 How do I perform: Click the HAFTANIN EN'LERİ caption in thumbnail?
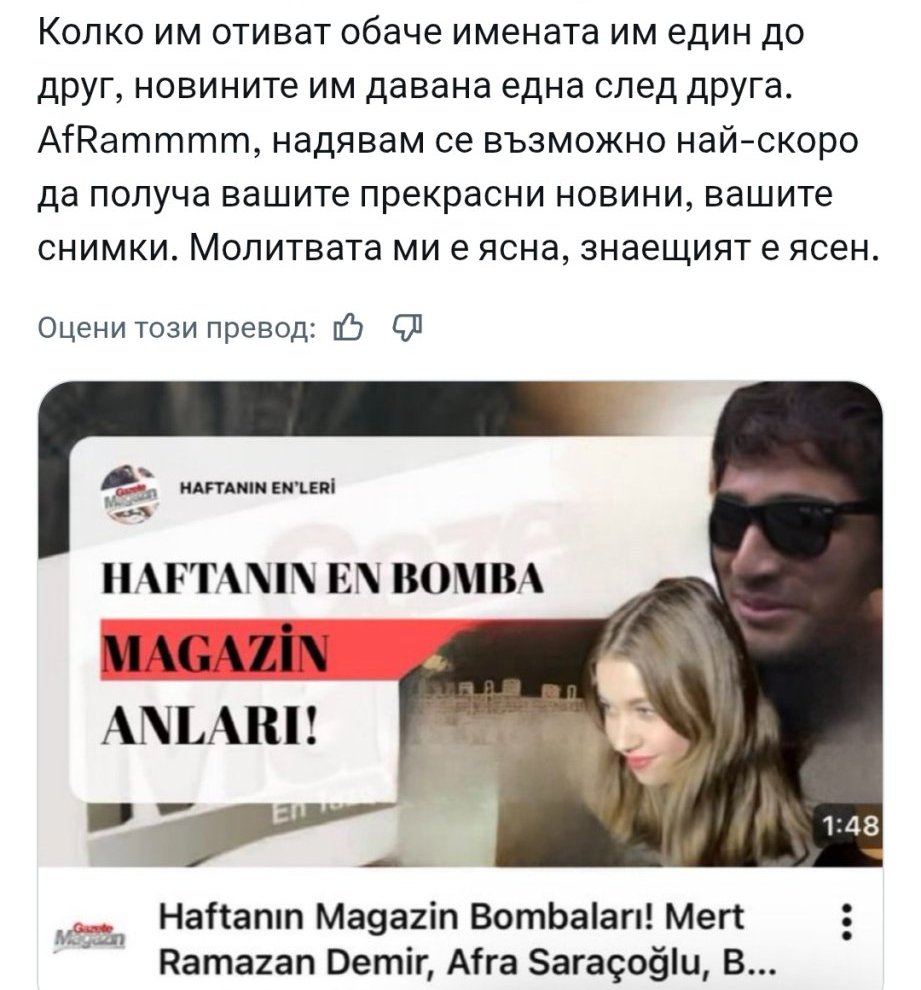(x=258, y=488)
